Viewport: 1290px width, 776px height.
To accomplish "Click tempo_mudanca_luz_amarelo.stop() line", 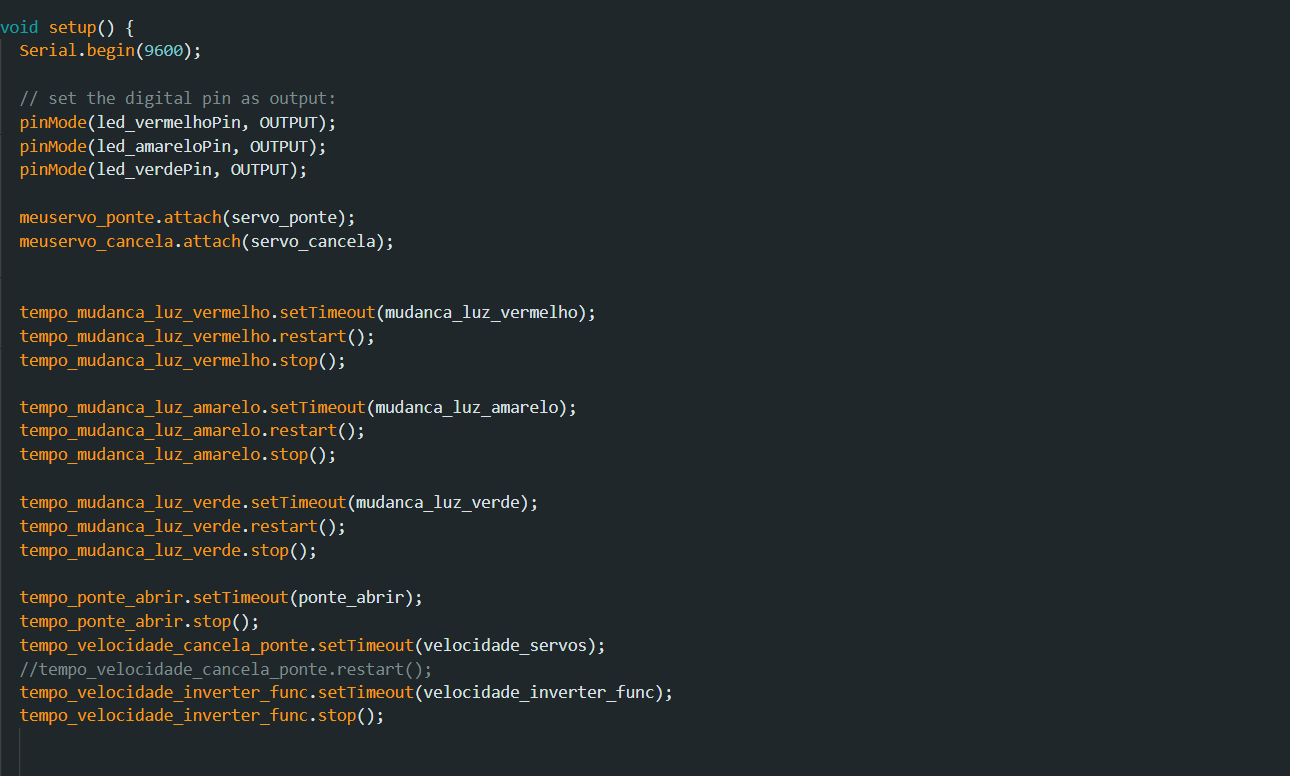I will (178, 454).
